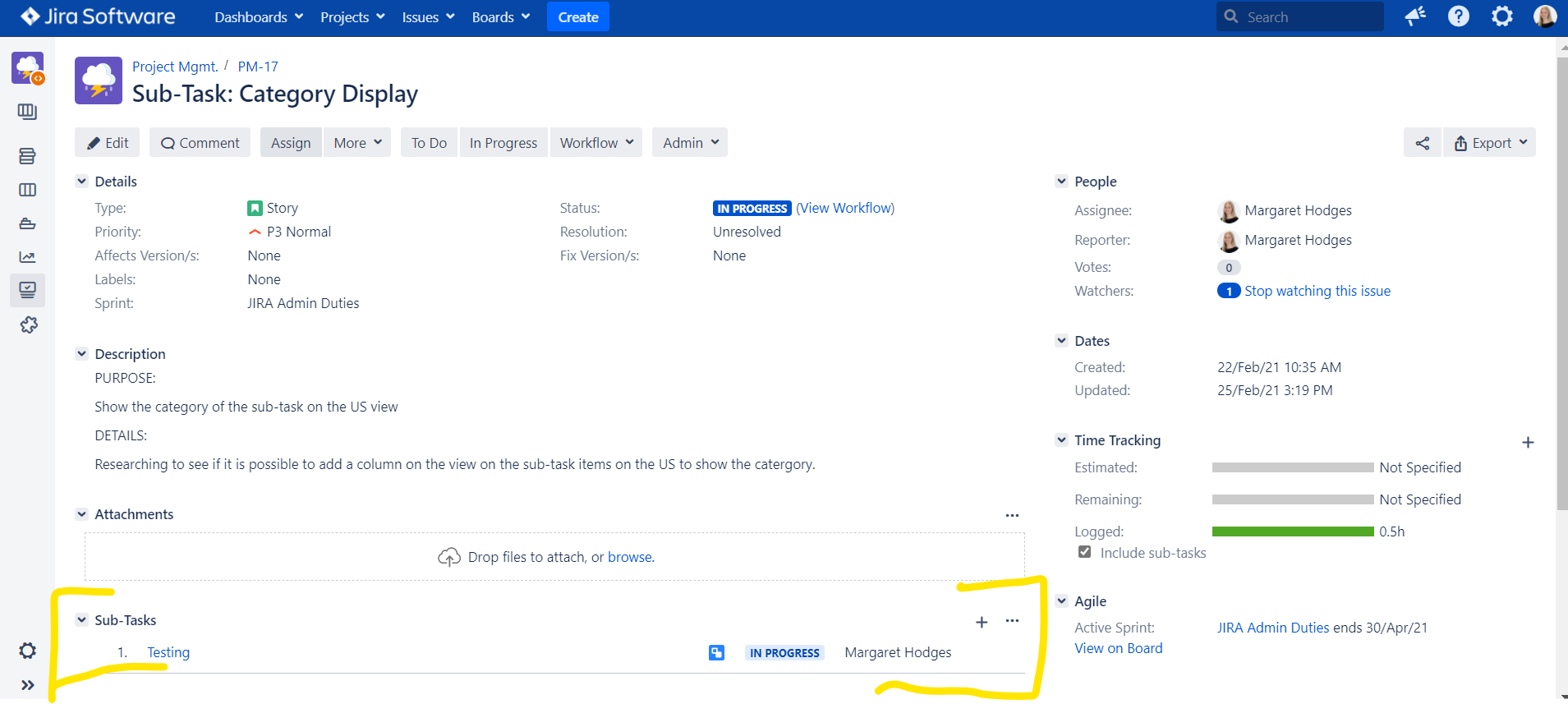Open the notifications megaphone icon
Viewport: 1568px width, 704px height.
tap(1415, 16)
